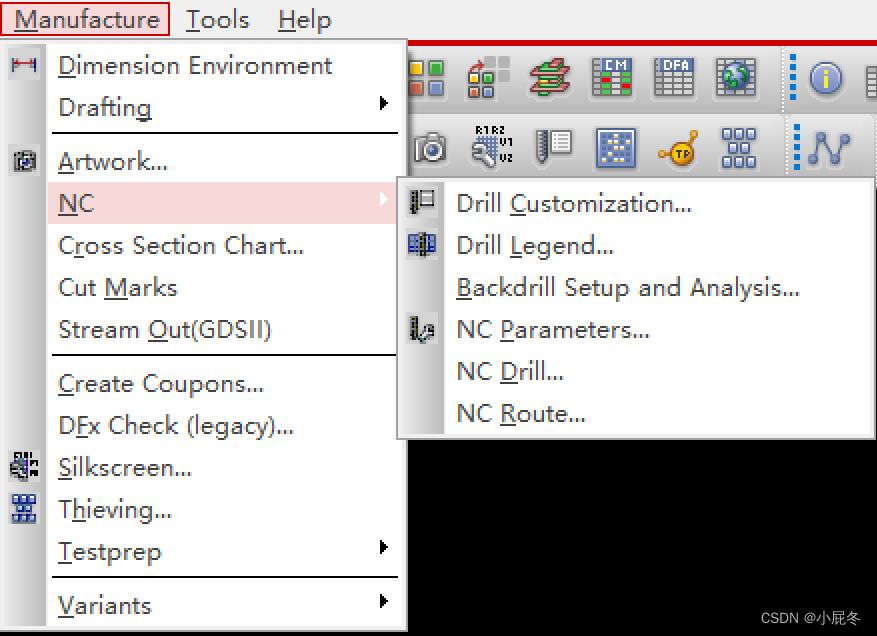This screenshot has height=636, width=877.
Task: Click the Artwork film icon
Action: point(24,161)
